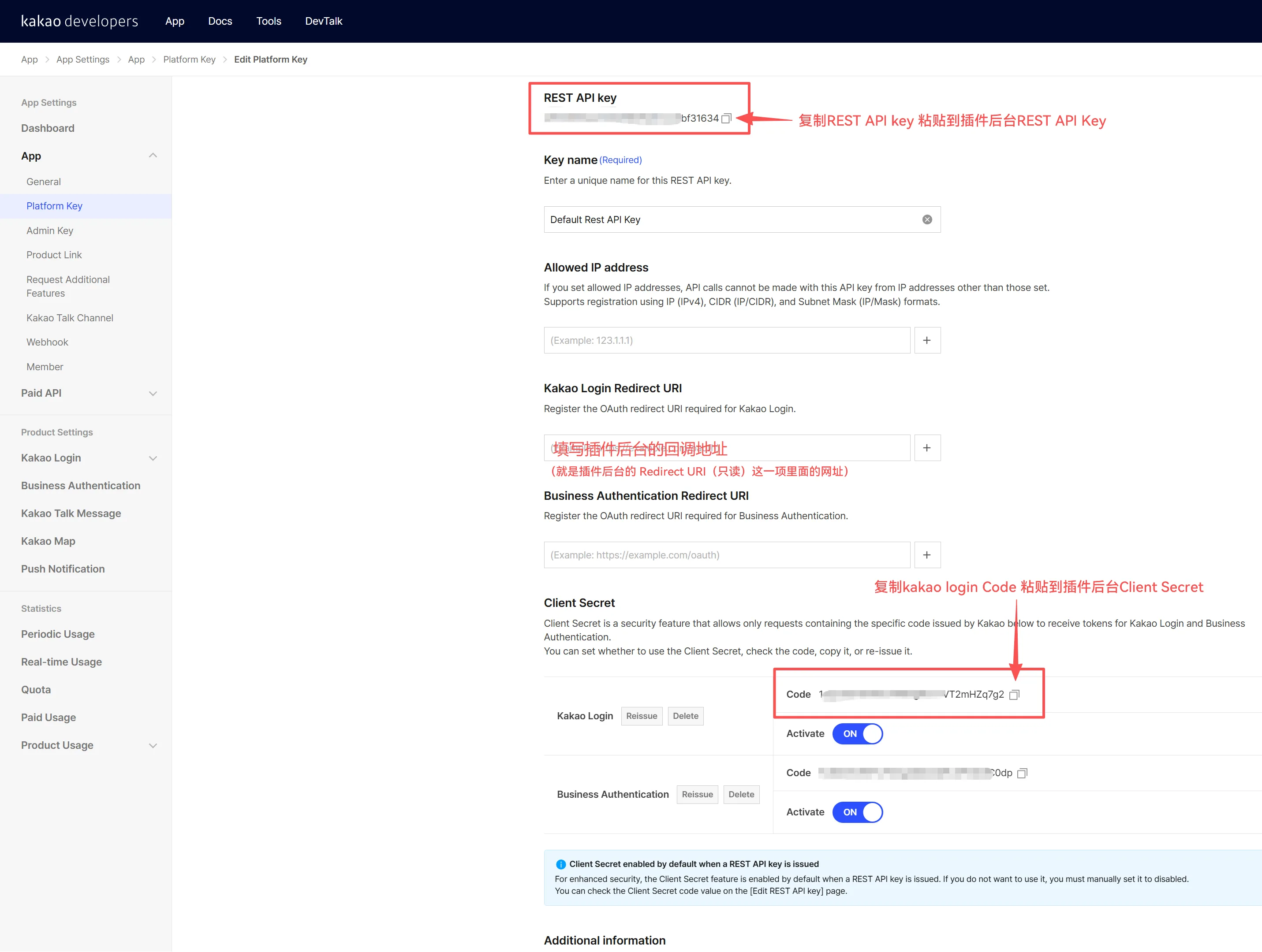Copy the REST API key value
1262x952 pixels.
pyautogui.click(x=726, y=119)
